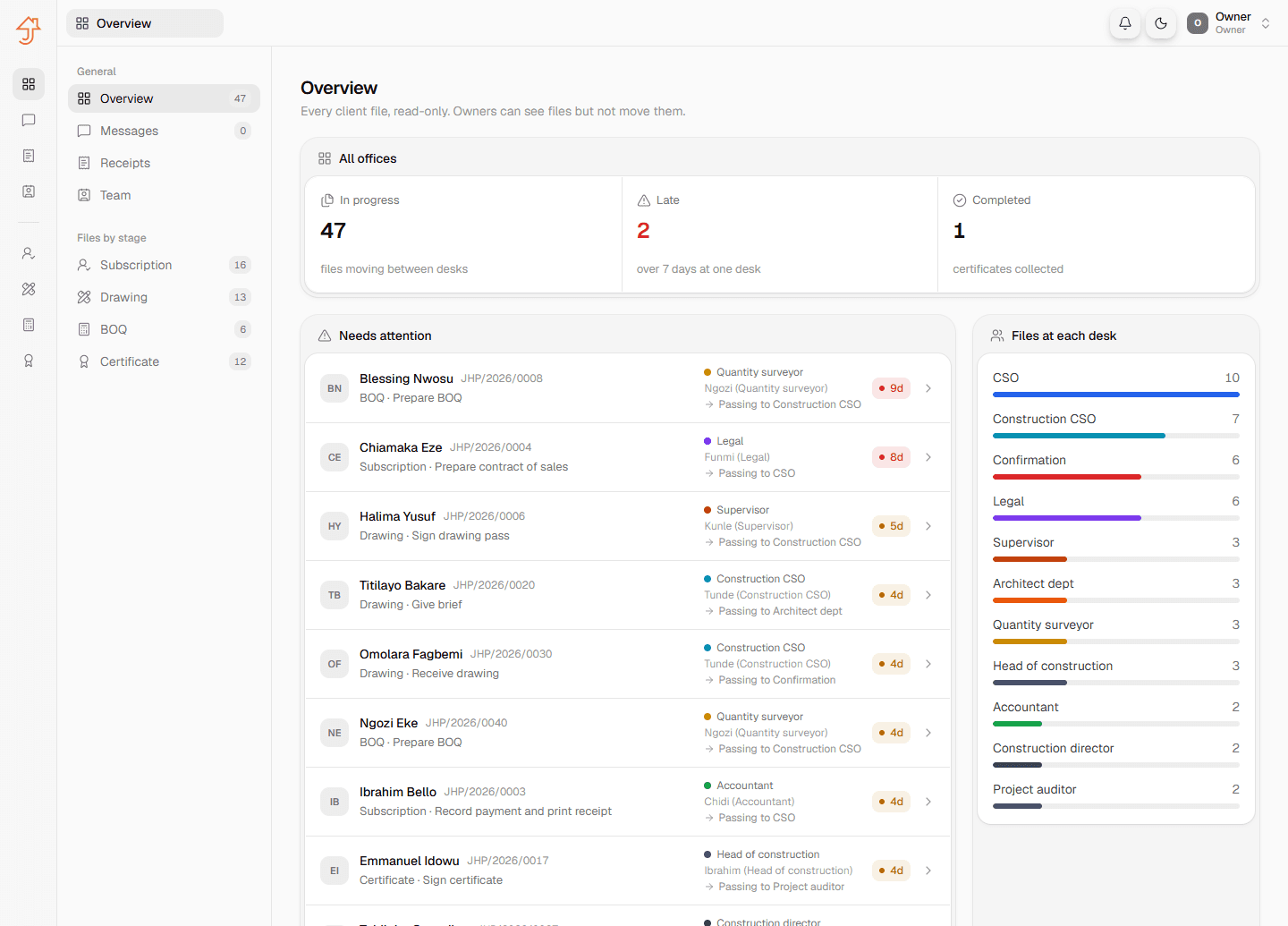Click the Accountant green progress bar
Viewport: 1288px width, 926px height.
click(1017, 724)
